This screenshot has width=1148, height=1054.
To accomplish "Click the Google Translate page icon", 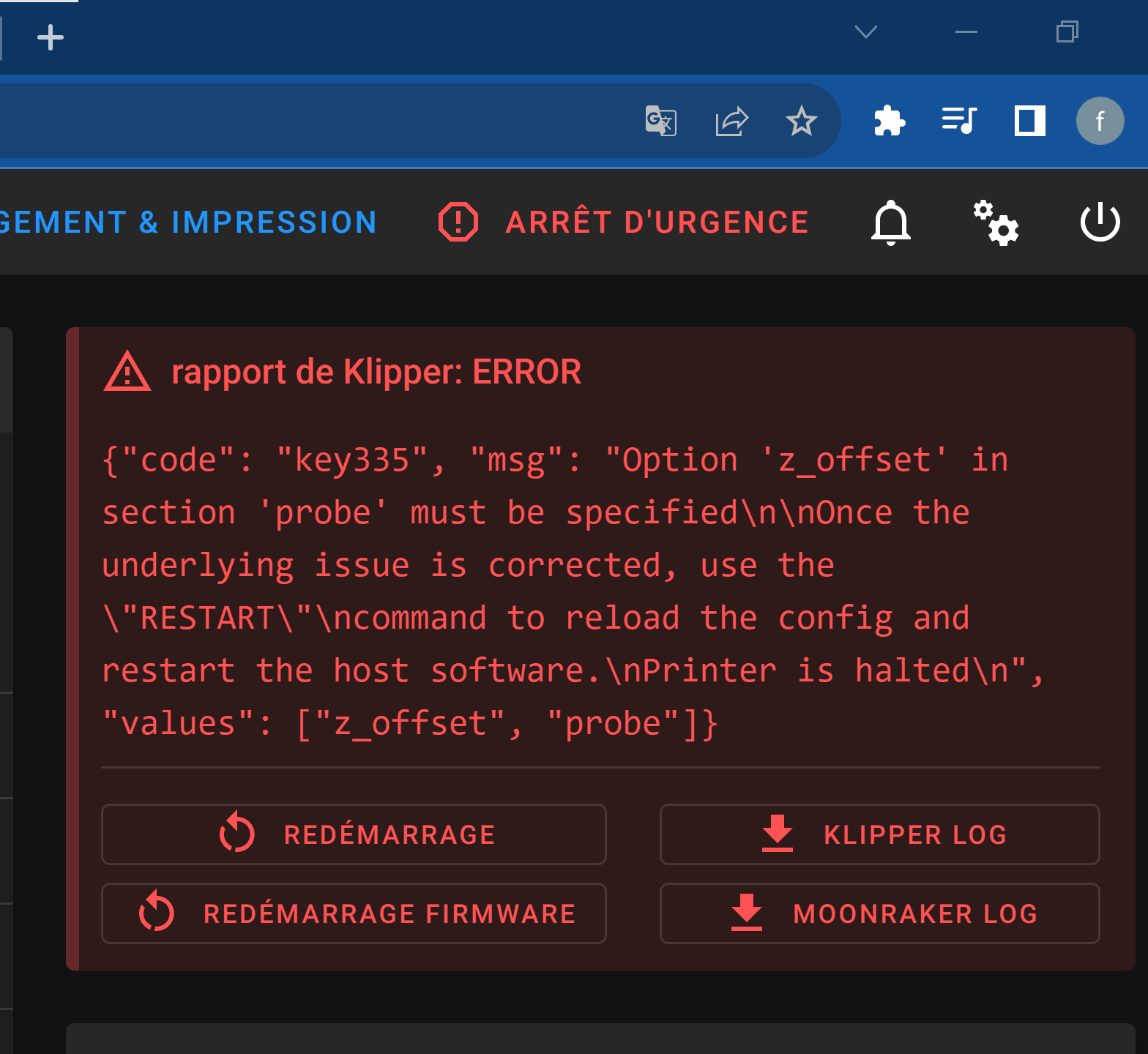I will click(x=660, y=121).
